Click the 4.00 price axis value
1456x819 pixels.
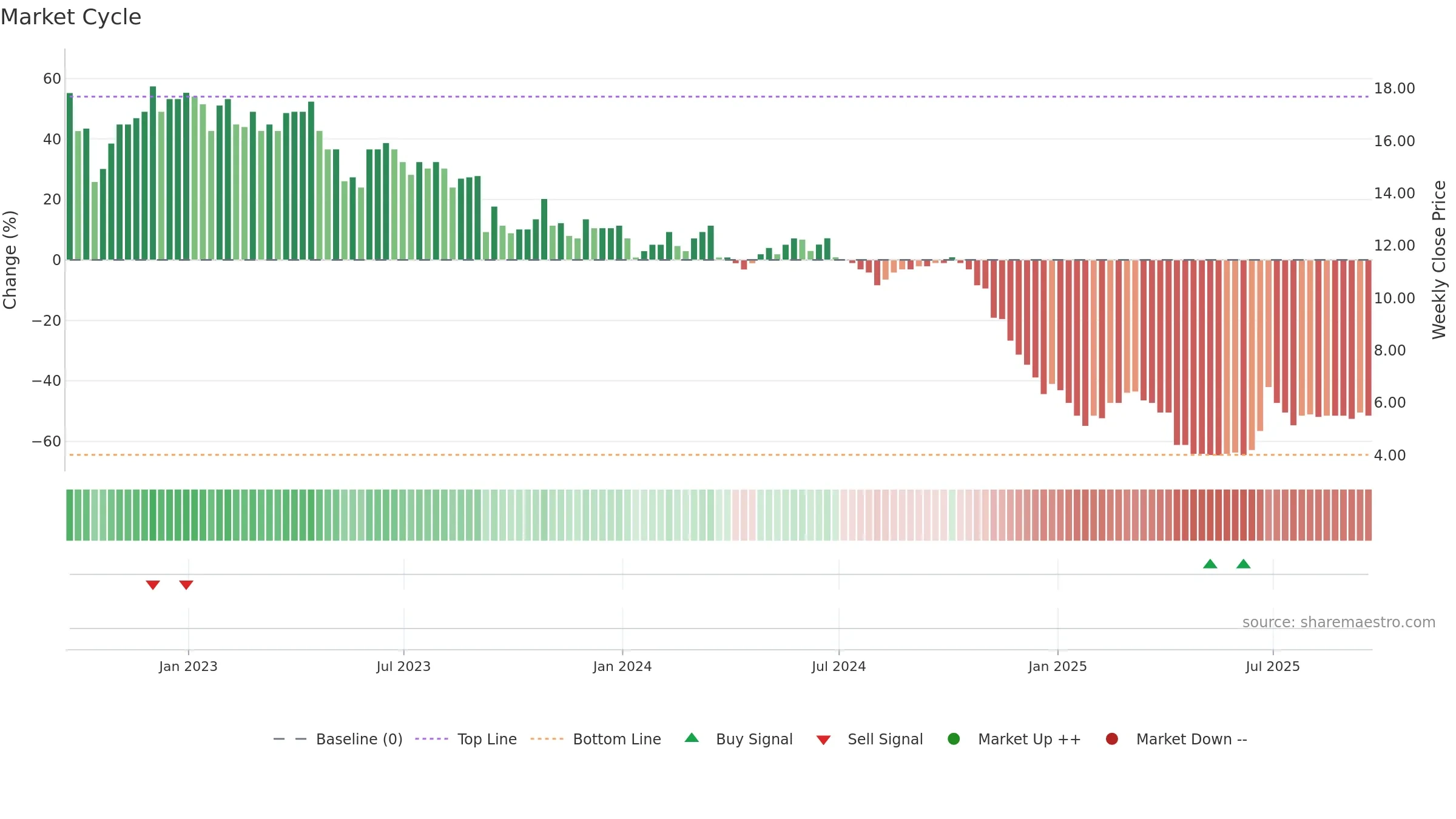coord(1390,455)
